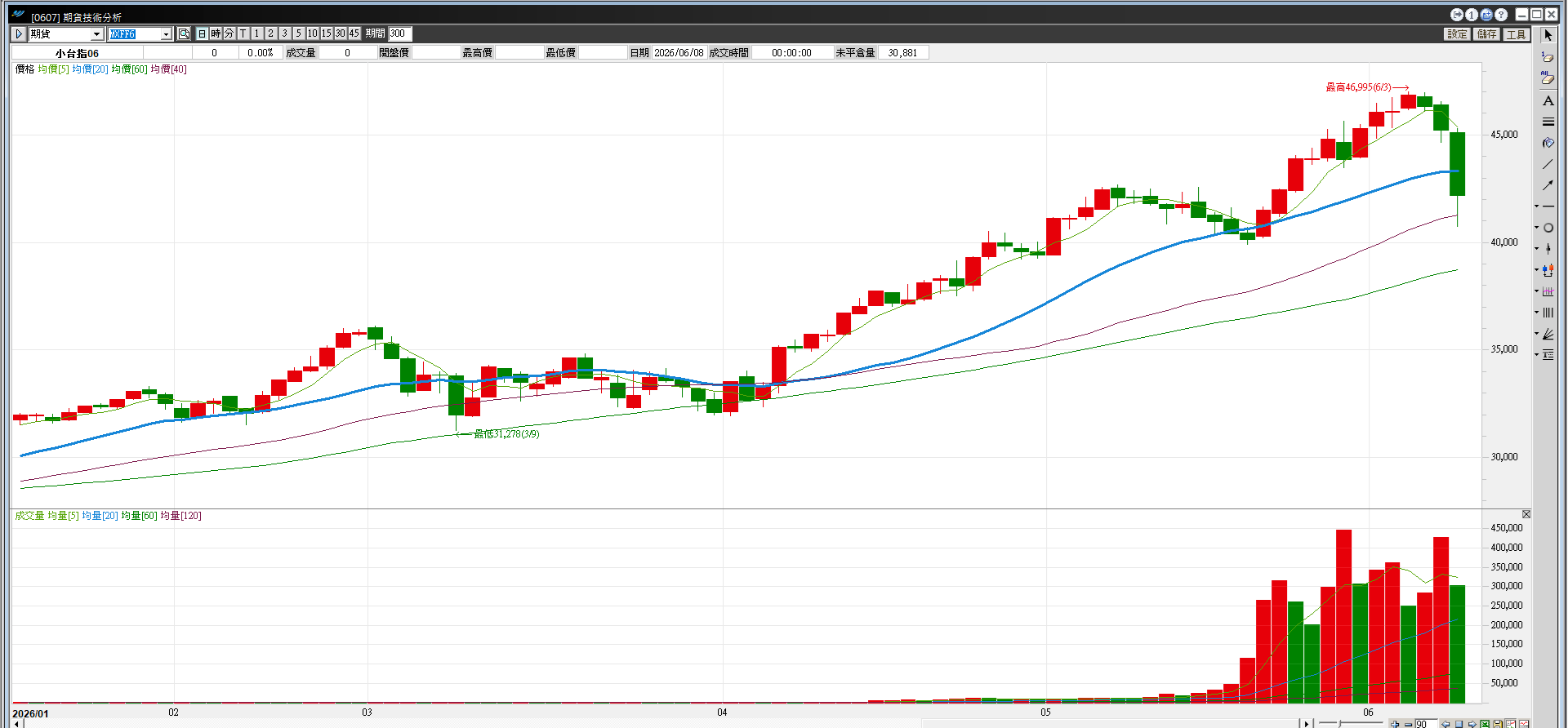The width and height of the screenshot is (1568, 728).
Task: Open the 期貨 category dropdown
Action: click(96, 33)
